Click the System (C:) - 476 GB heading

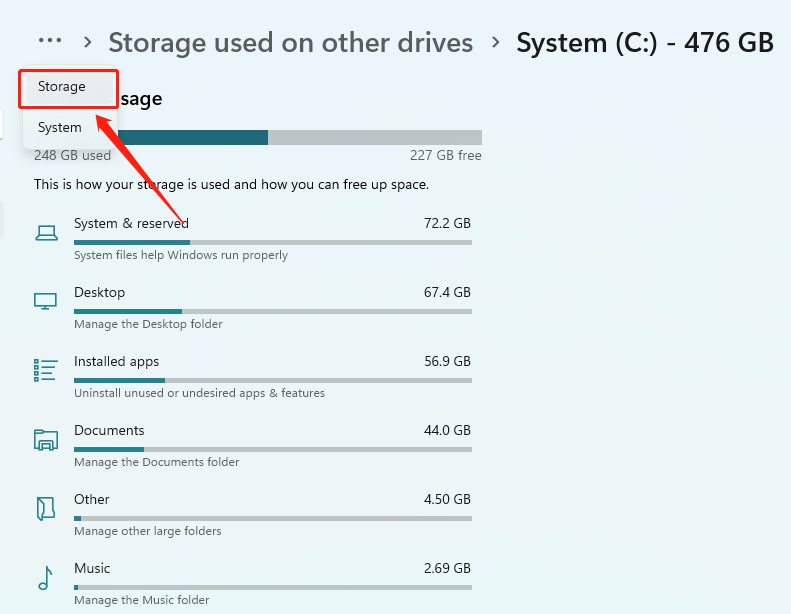pyautogui.click(x=644, y=43)
